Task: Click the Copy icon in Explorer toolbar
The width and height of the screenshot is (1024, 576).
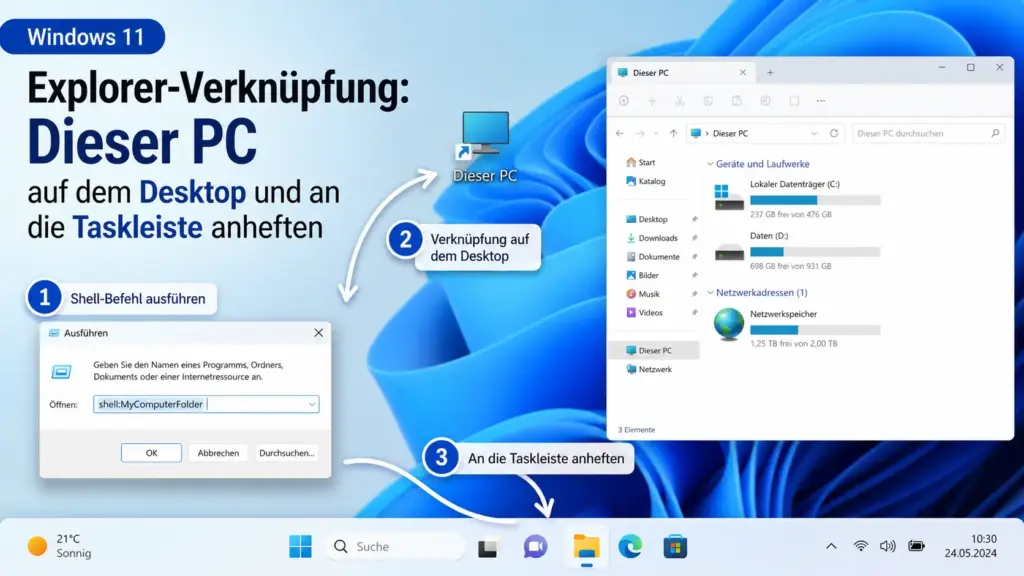Action: click(x=708, y=101)
